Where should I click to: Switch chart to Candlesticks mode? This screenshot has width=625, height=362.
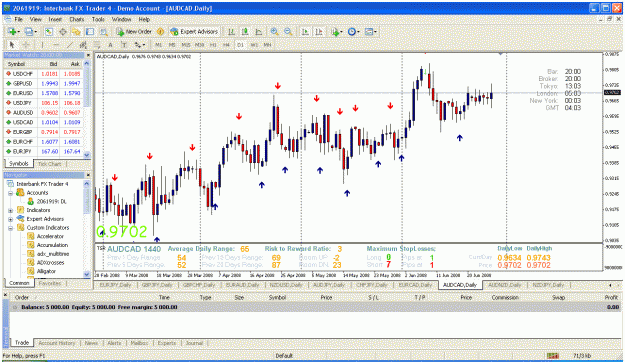pos(245,31)
